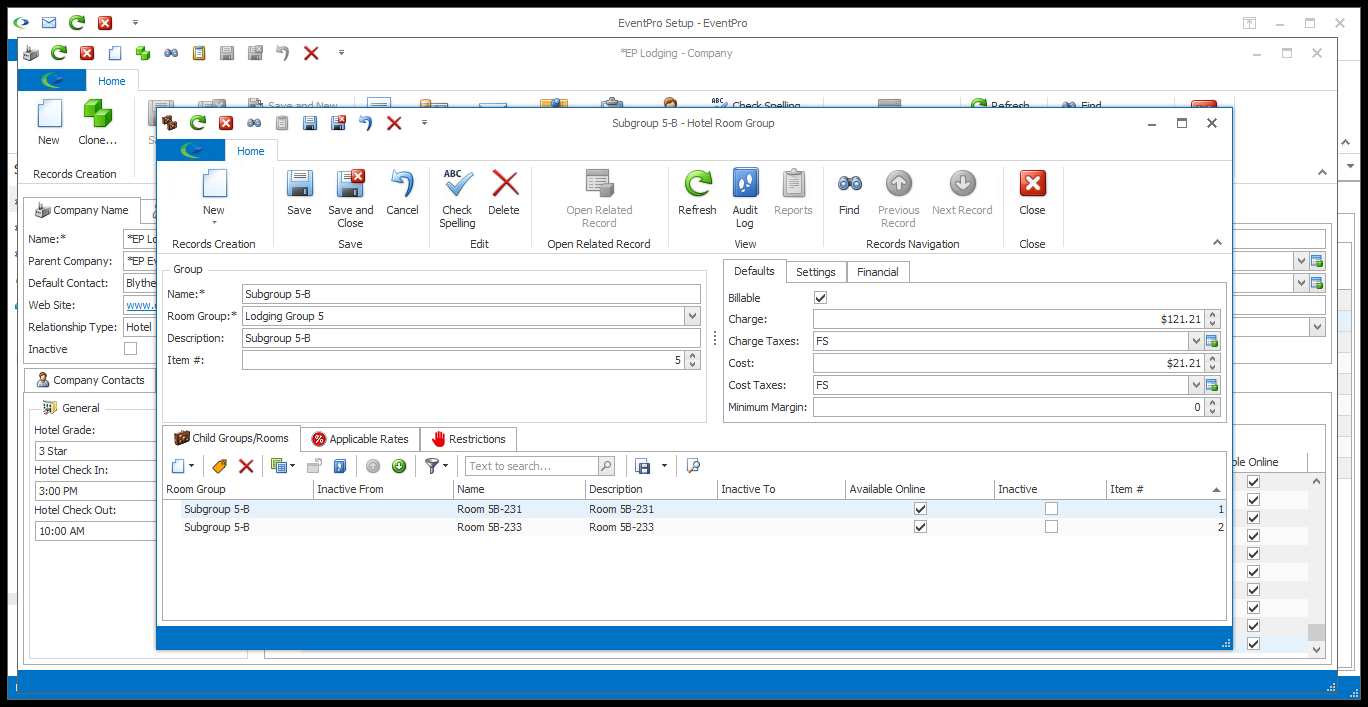Select Company Contacts tab in Company window
Screen dimensions: 1368x707
[90, 380]
